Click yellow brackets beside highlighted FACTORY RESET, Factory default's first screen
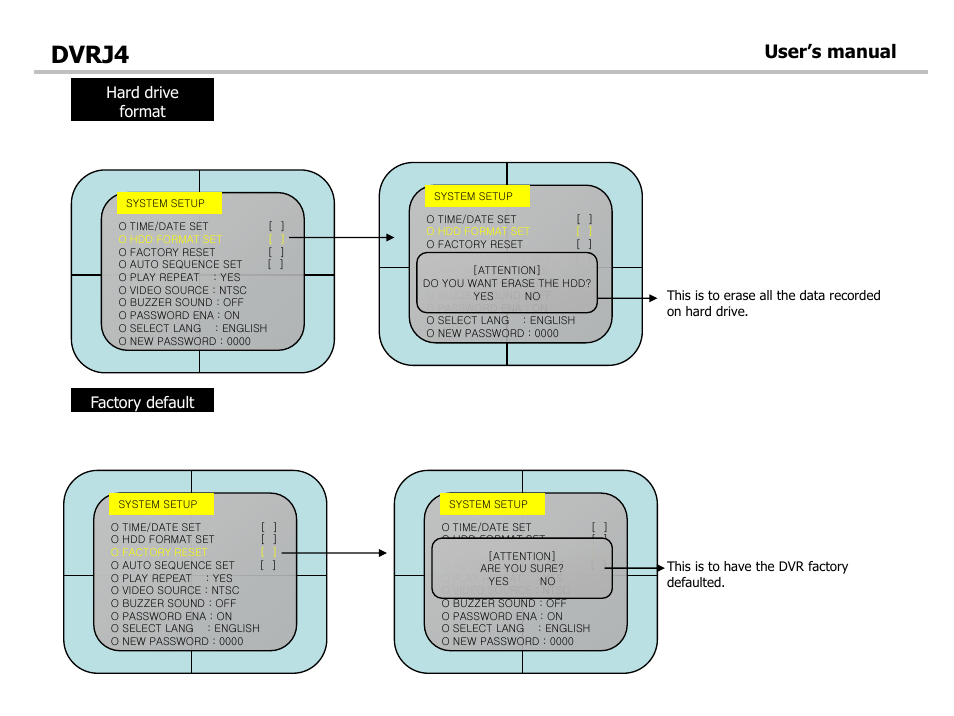The width and height of the screenshot is (954, 716). click(x=268, y=552)
